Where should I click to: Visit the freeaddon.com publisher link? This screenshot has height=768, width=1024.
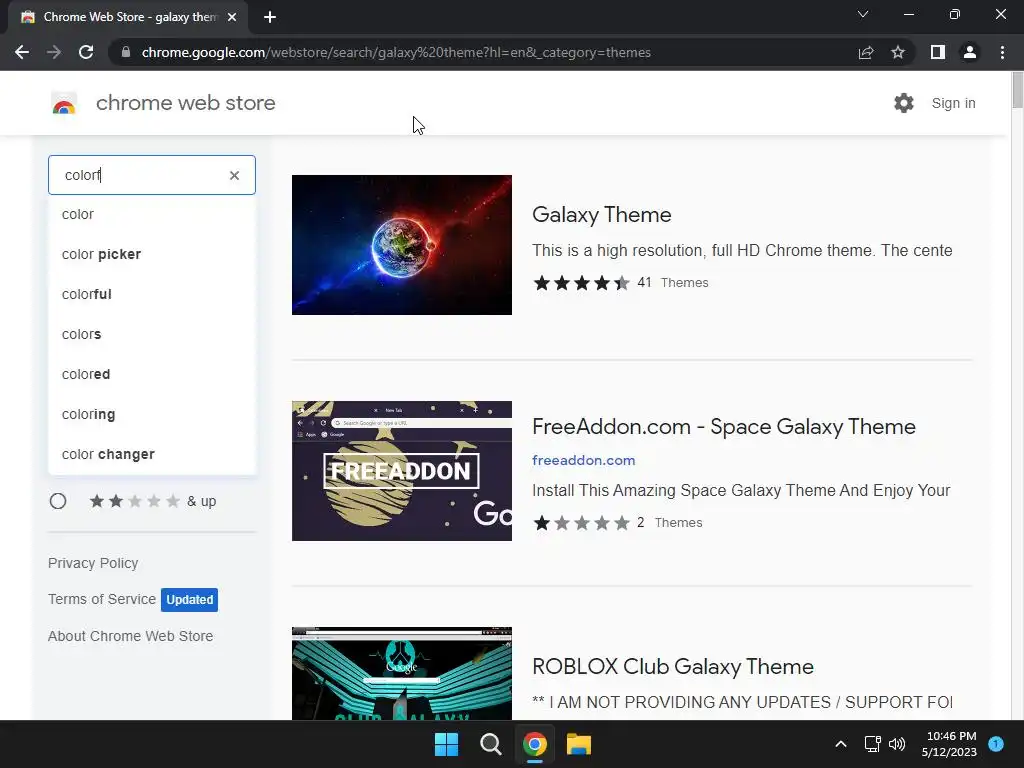pos(584,460)
